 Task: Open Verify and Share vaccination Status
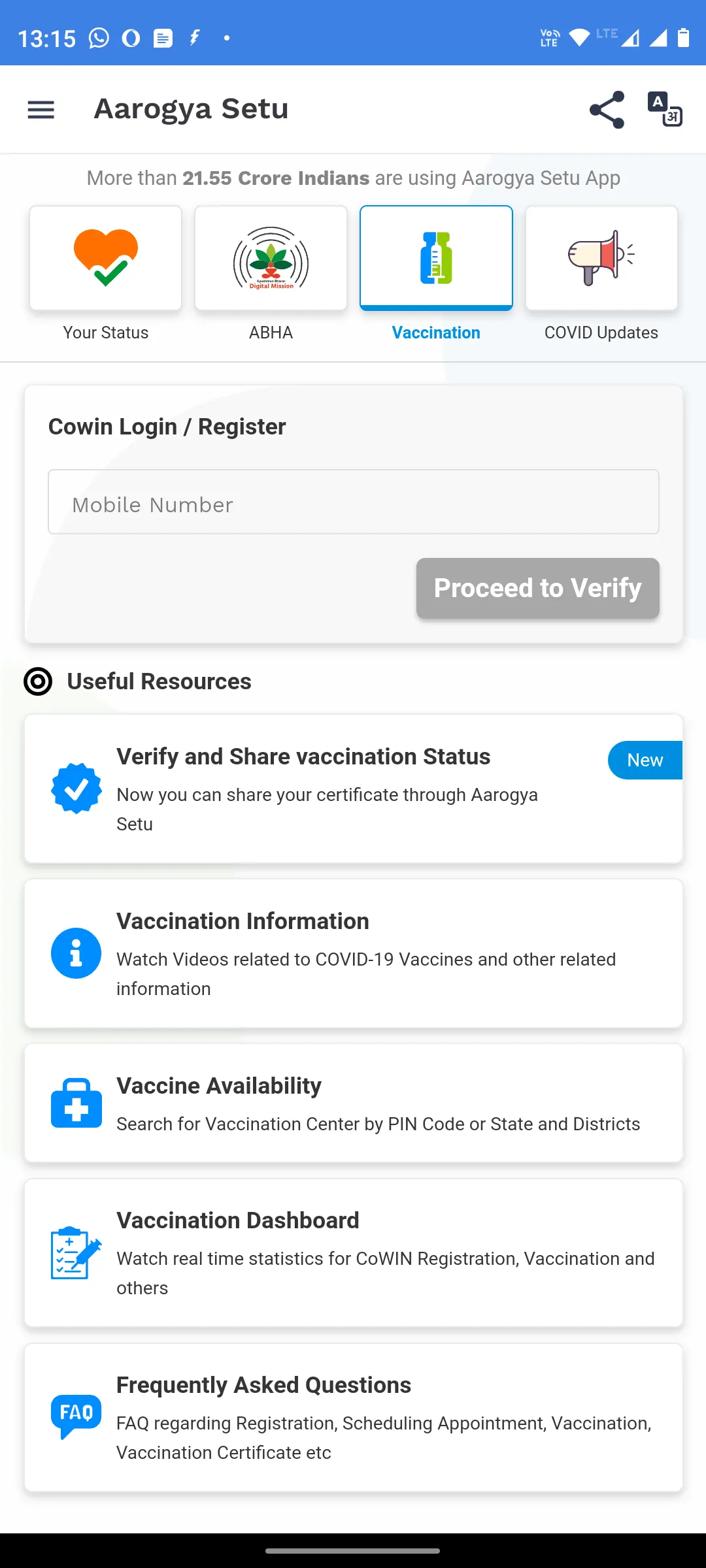tap(354, 789)
